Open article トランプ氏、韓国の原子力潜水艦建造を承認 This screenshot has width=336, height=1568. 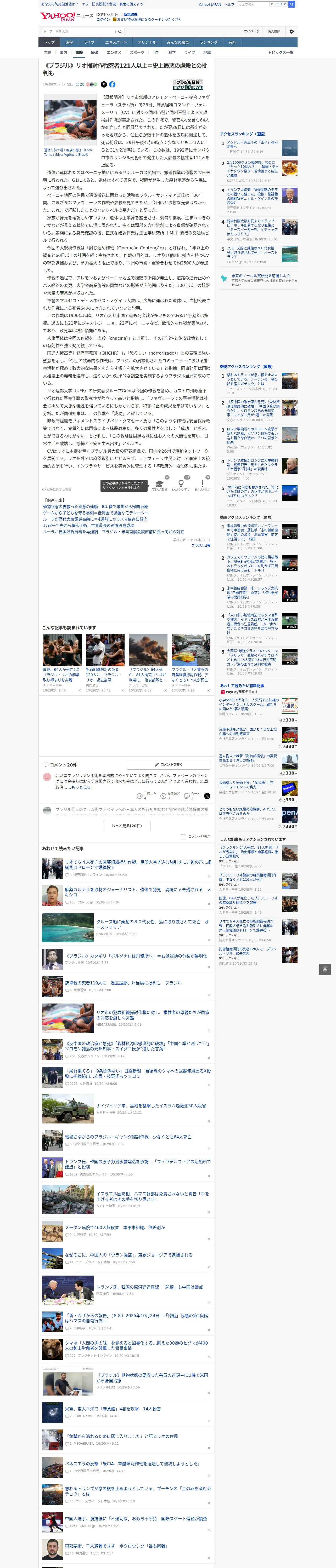pyautogui.click(x=138, y=1164)
